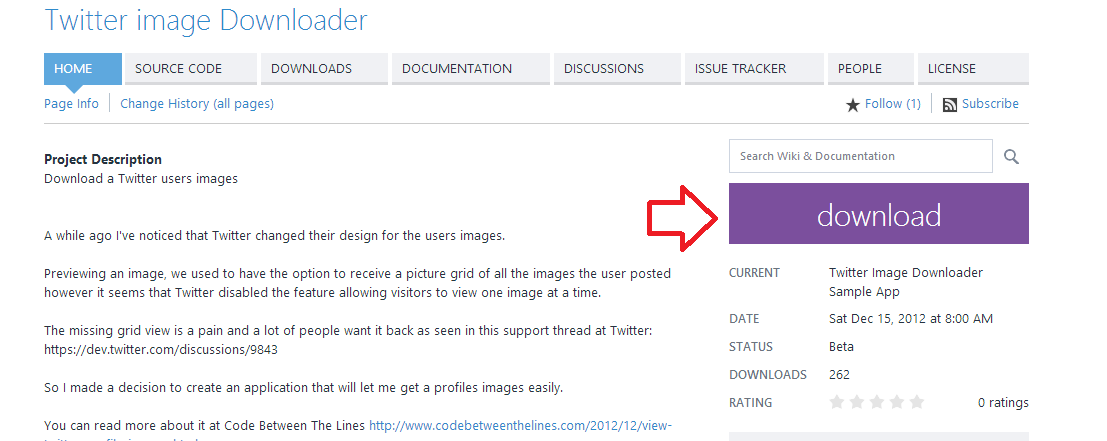Click the STATUS label
This screenshot has width=1107, height=441.
point(750,346)
